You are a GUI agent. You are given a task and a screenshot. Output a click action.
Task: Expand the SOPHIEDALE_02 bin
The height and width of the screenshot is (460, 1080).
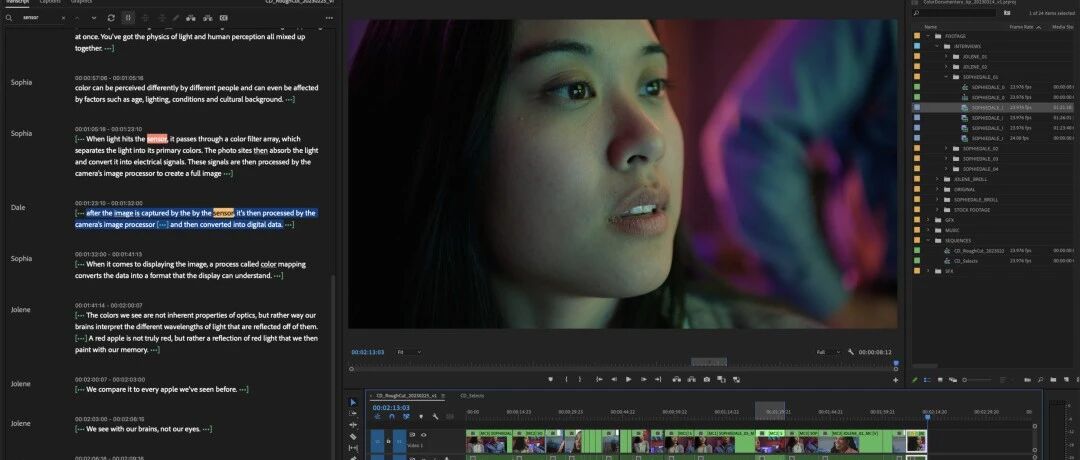click(x=946, y=148)
